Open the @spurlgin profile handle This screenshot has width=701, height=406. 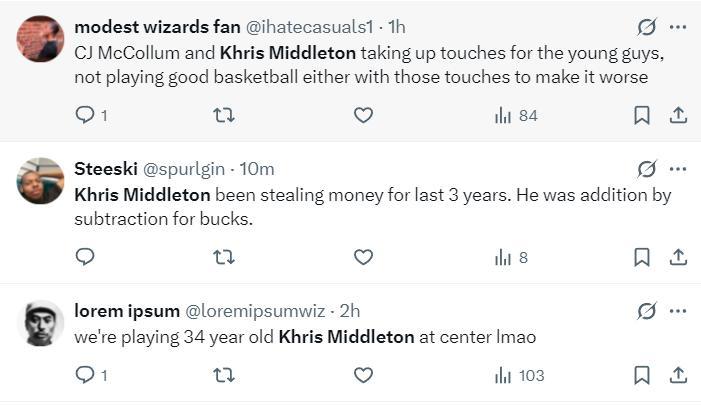[186, 169]
